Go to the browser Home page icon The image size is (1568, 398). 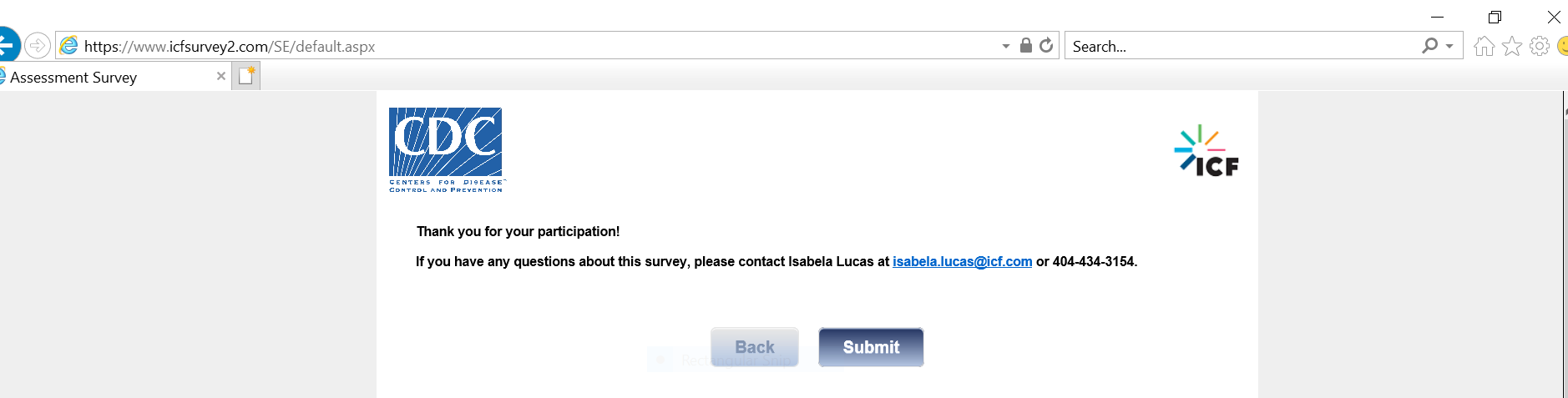1484,46
